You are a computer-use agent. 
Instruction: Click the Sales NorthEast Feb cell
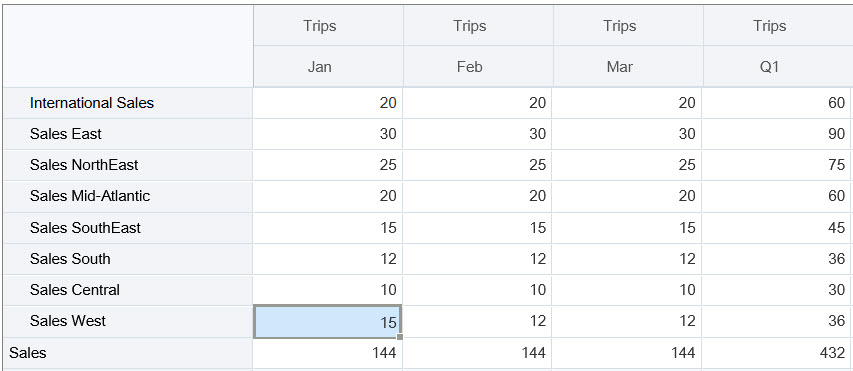[477, 165]
